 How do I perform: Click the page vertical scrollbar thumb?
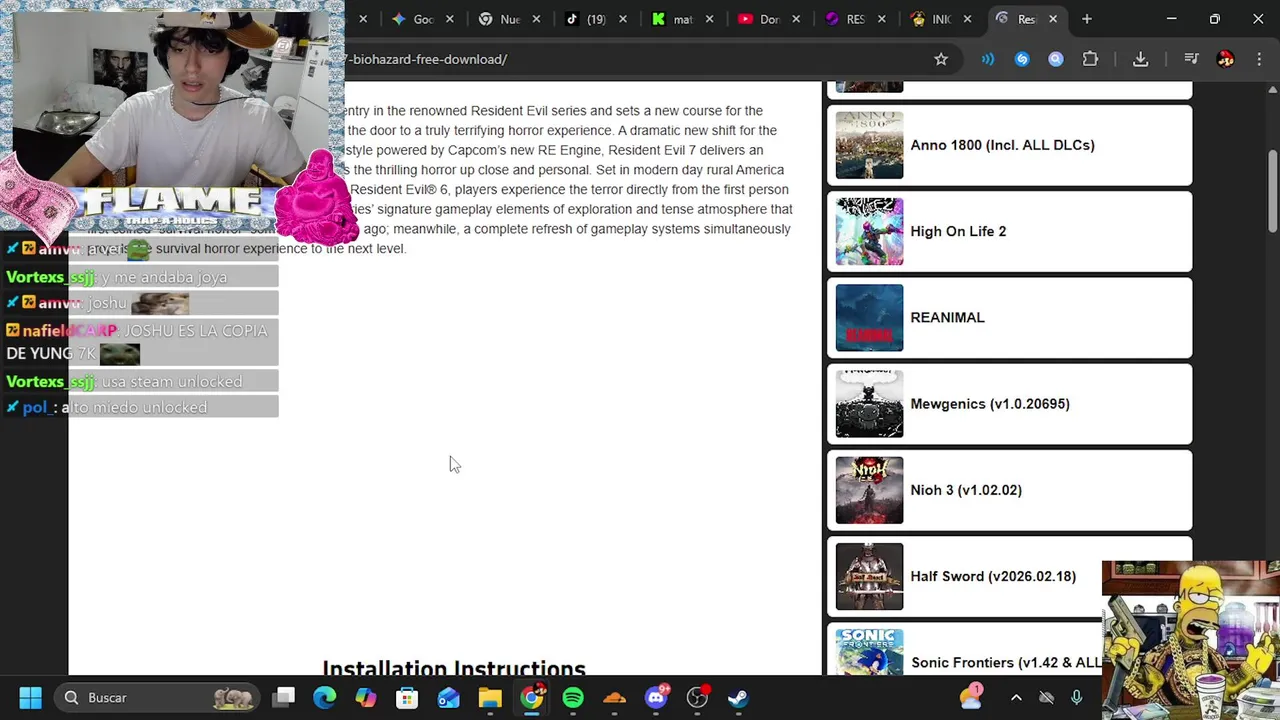[x=1272, y=190]
